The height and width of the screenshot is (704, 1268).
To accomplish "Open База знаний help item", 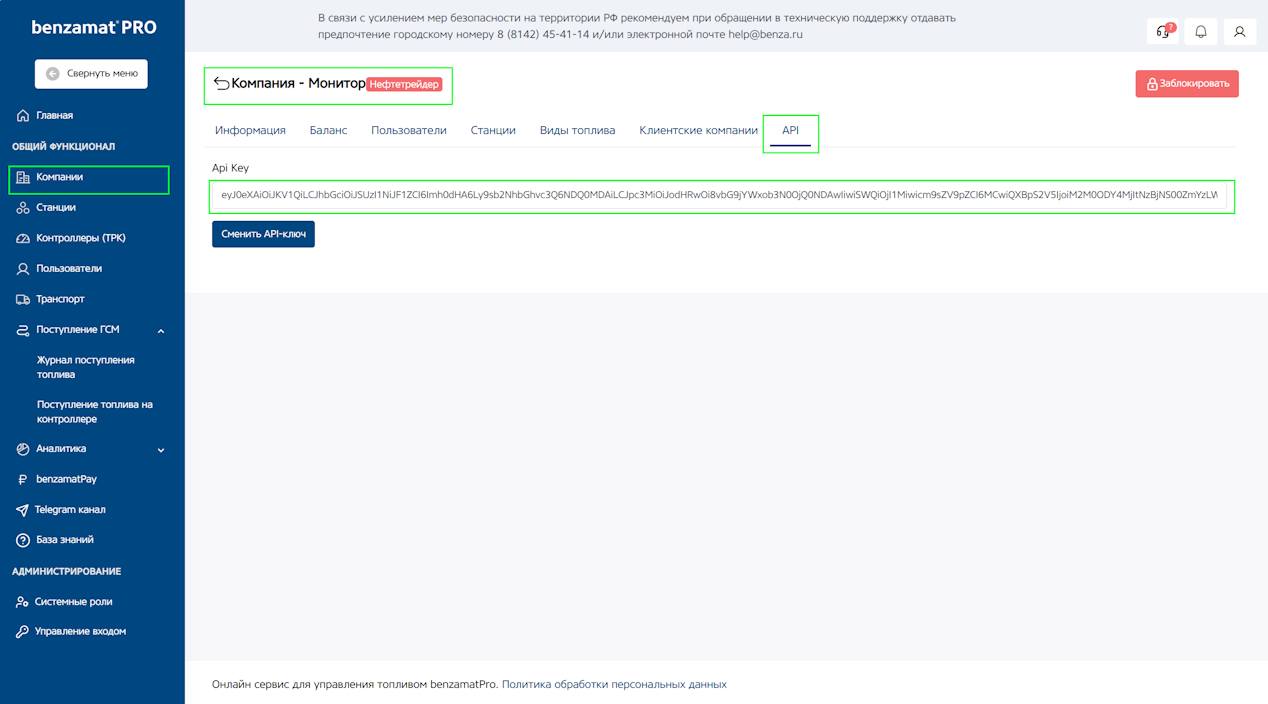I will (65, 540).
